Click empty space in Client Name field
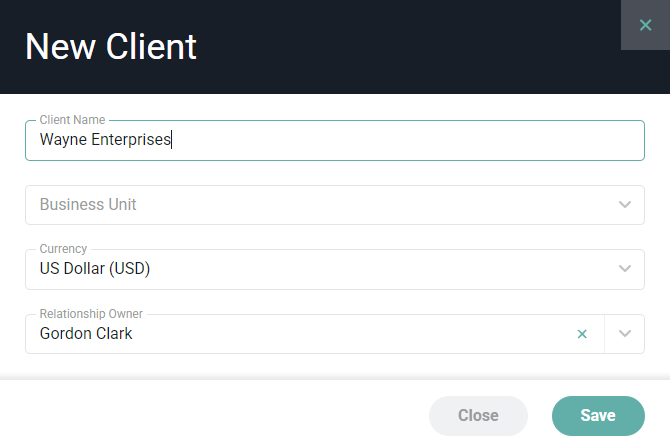Screen dimensions: 670x448 coord(420,141)
